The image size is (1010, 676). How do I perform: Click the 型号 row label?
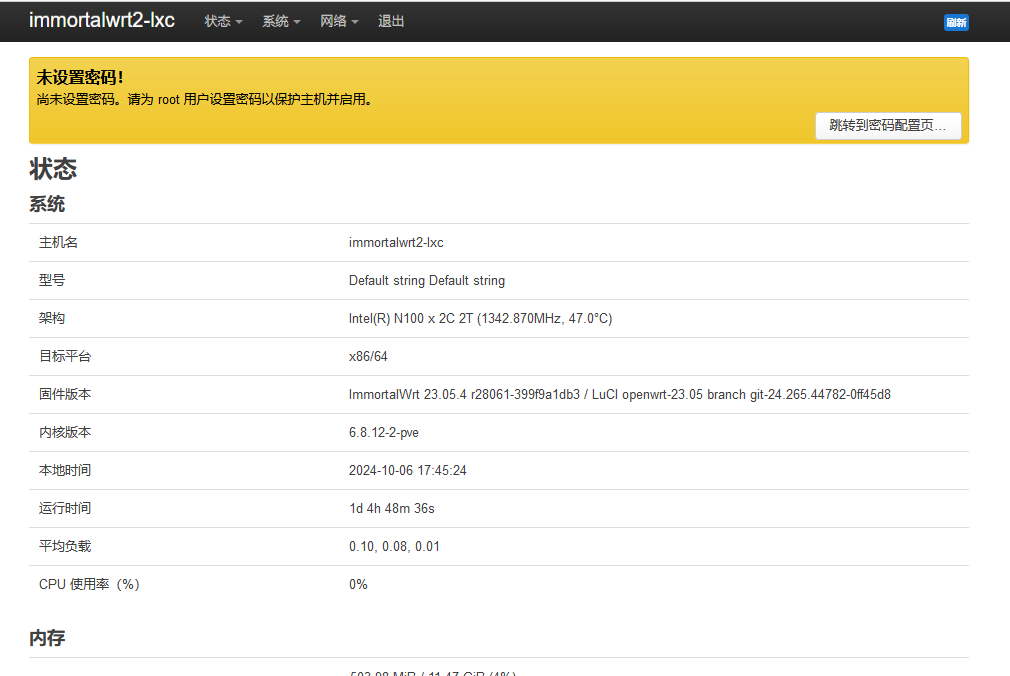coord(52,280)
